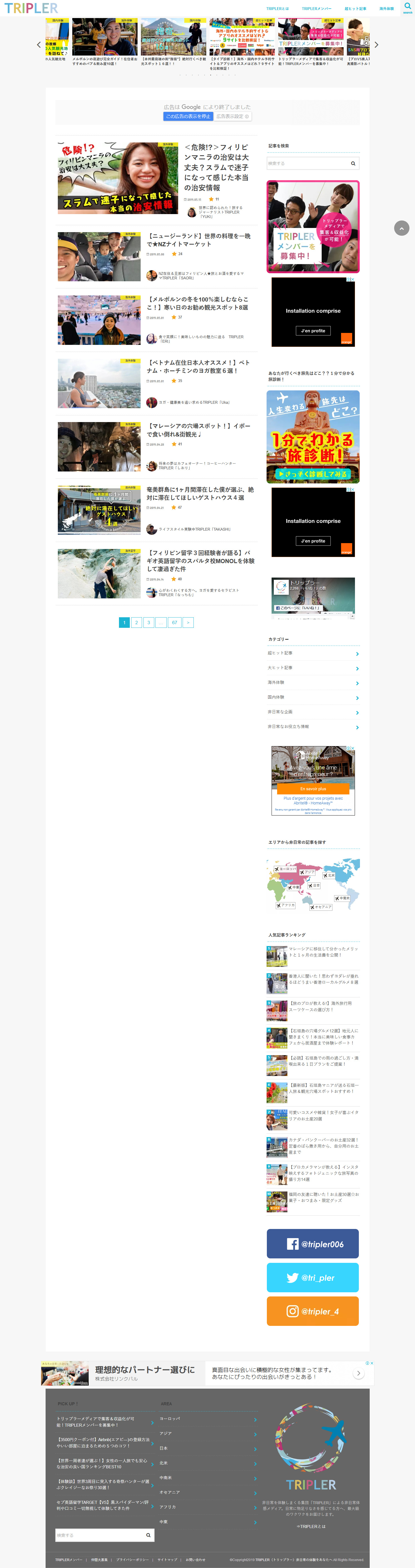This screenshot has width=415, height=1568.
Task: Expand 超ヒット記事 category arrow
Action: (x=357, y=654)
